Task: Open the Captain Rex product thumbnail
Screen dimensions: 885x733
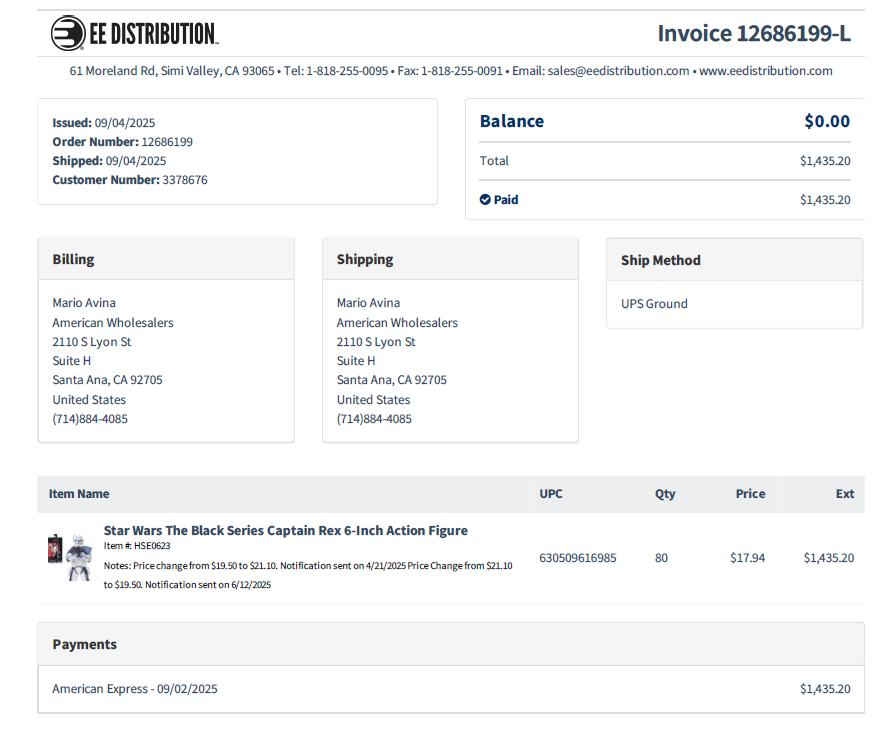Action: 69,557
